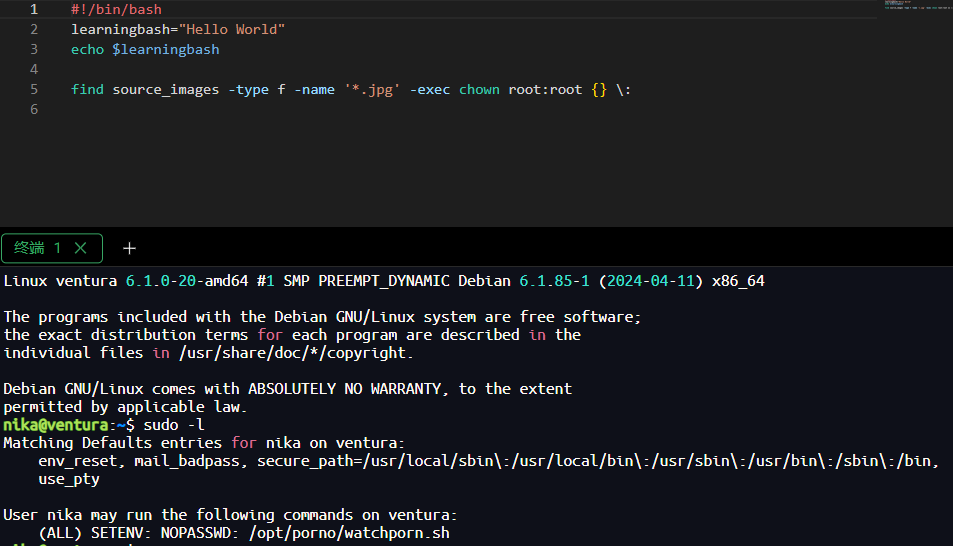Click the chown word in line 5
This screenshot has width=953, height=546.
click(x=479, y=89)
